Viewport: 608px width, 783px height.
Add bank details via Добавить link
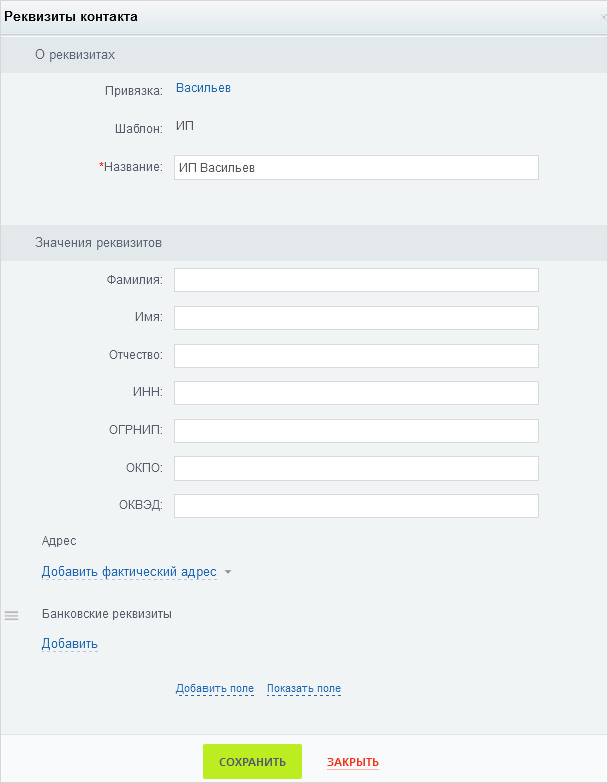pos(69,644)
